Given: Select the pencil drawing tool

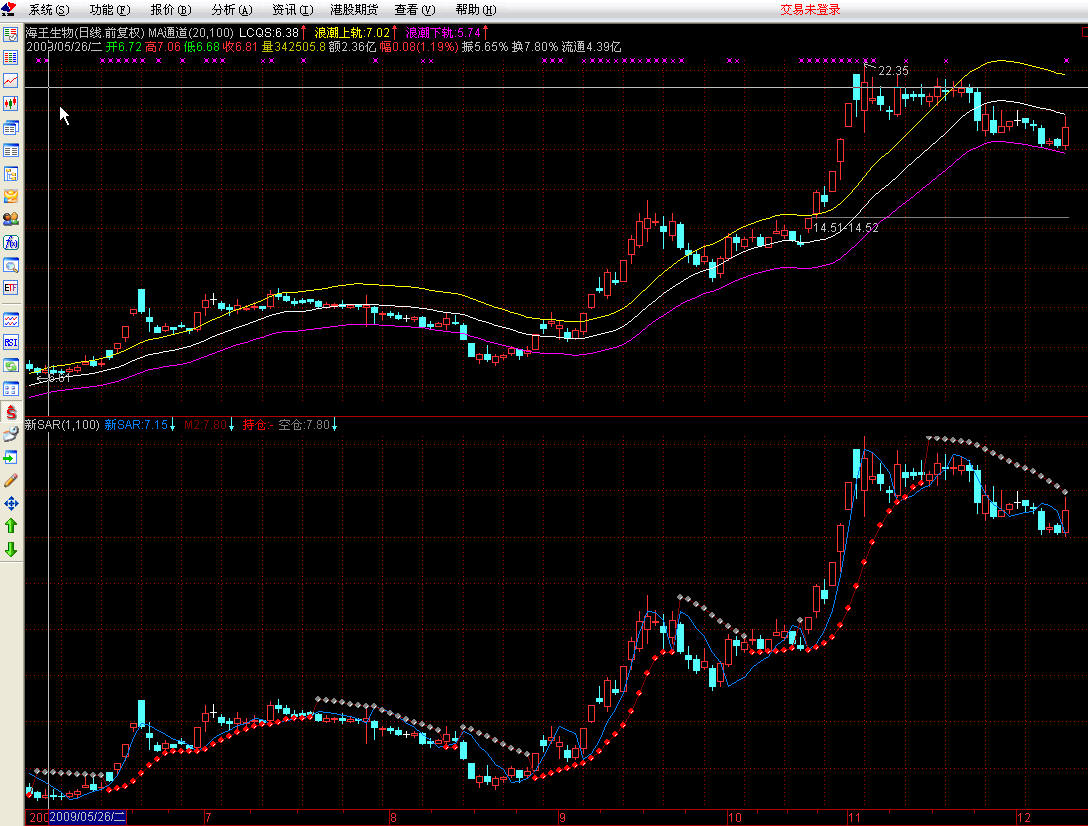Looking at the screenshot, I should coord(10,480).
